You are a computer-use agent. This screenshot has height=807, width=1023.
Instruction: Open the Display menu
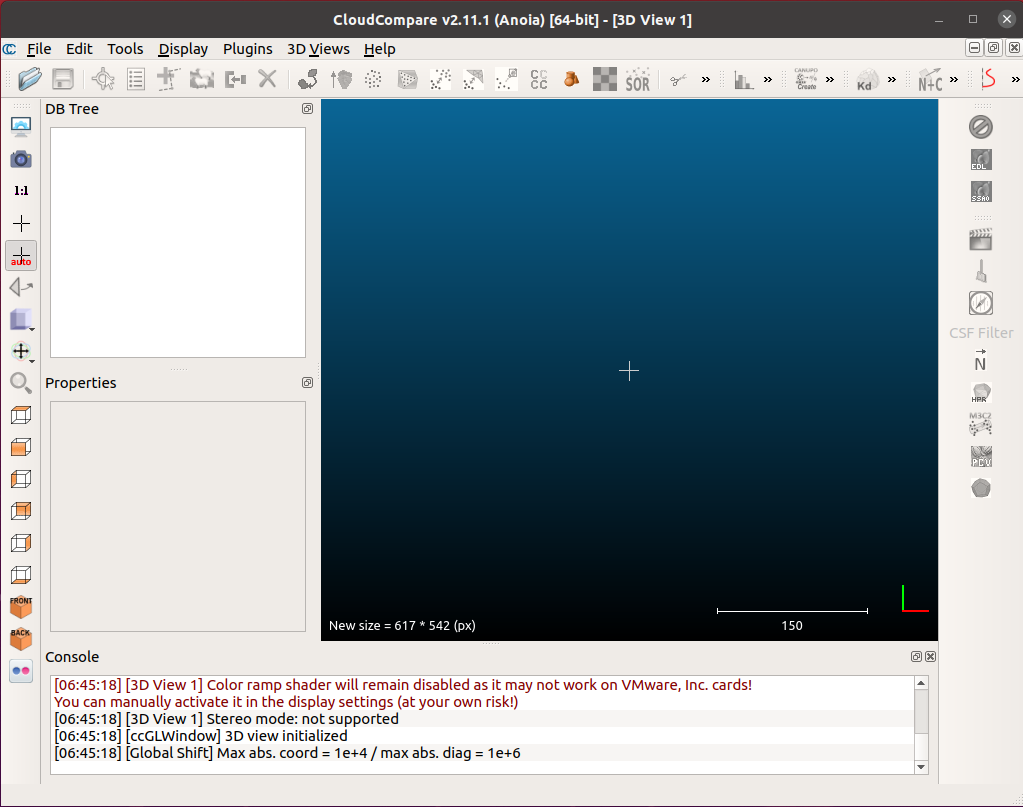click(183, 49)
